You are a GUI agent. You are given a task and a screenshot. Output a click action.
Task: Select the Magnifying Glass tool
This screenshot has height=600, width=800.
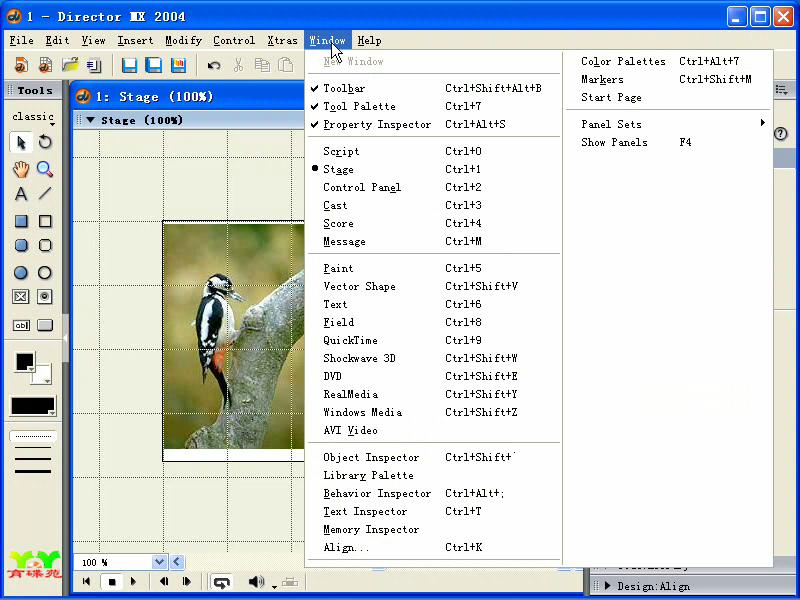[x=45, y=169]
